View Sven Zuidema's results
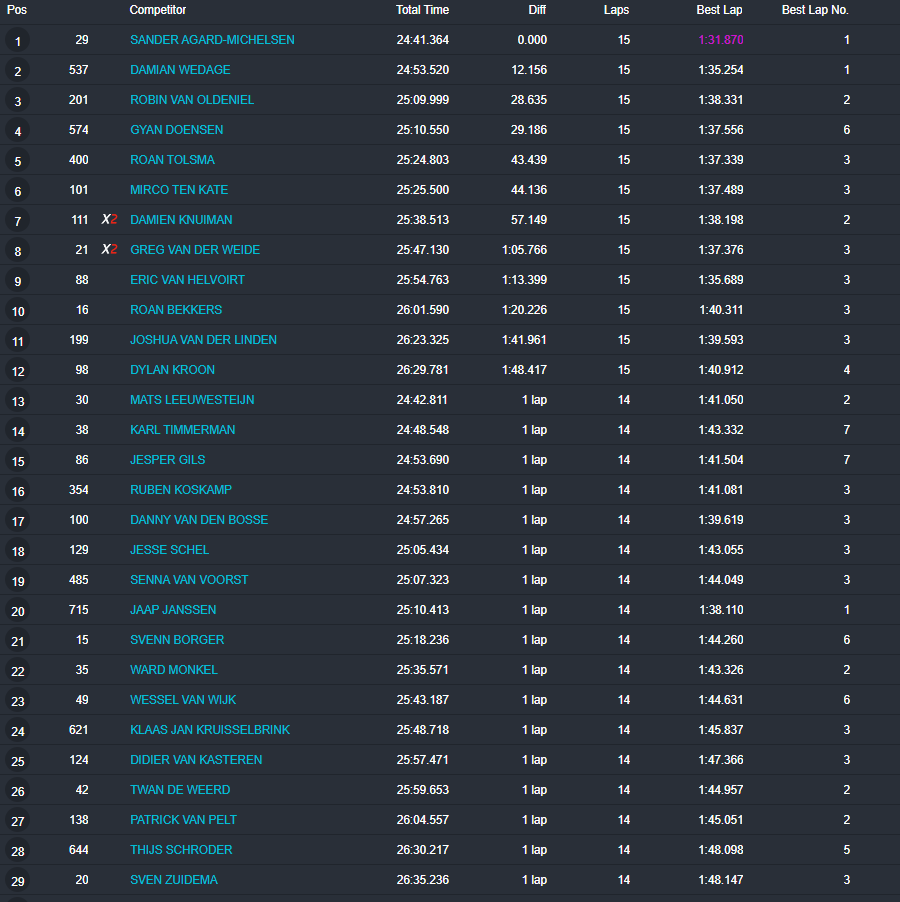 [x=174, y=880]
